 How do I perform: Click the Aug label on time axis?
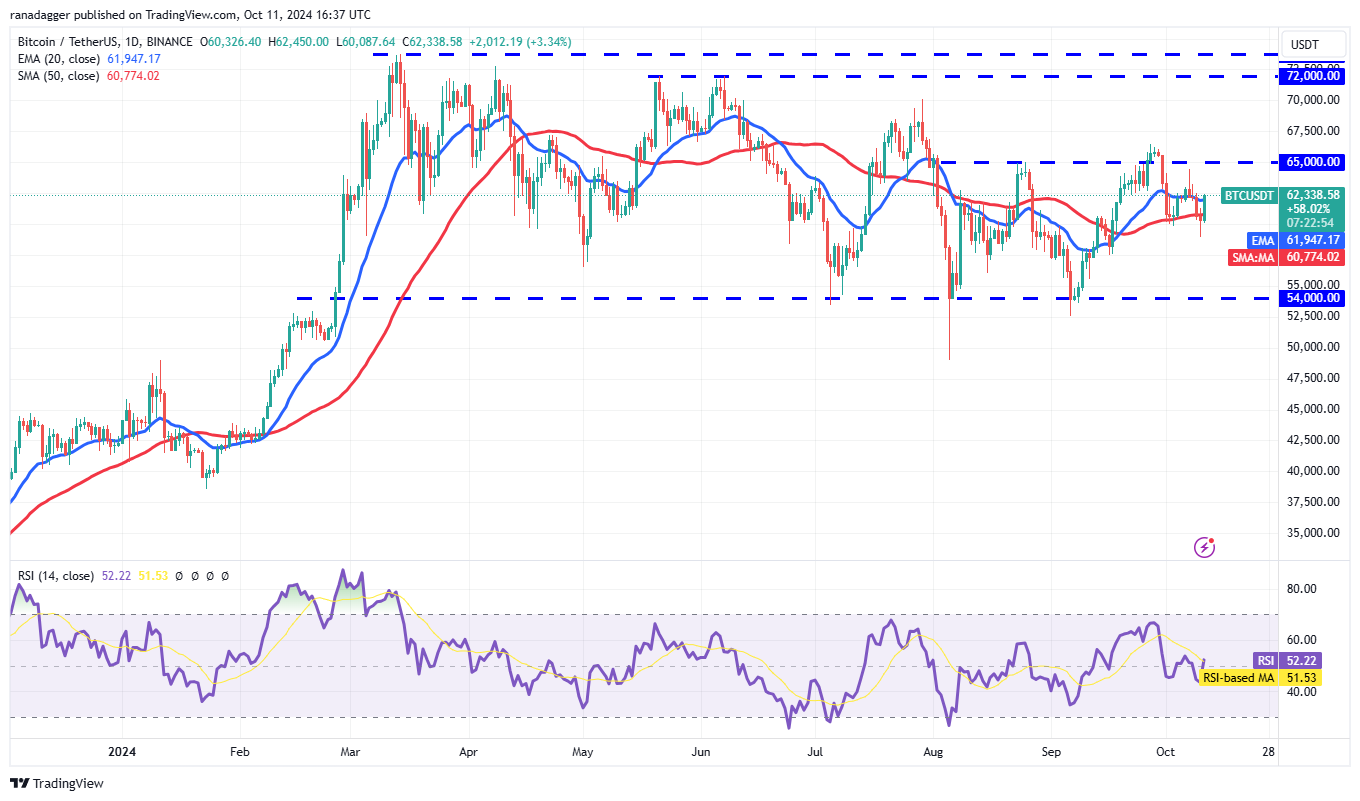(x=933, y=750)
